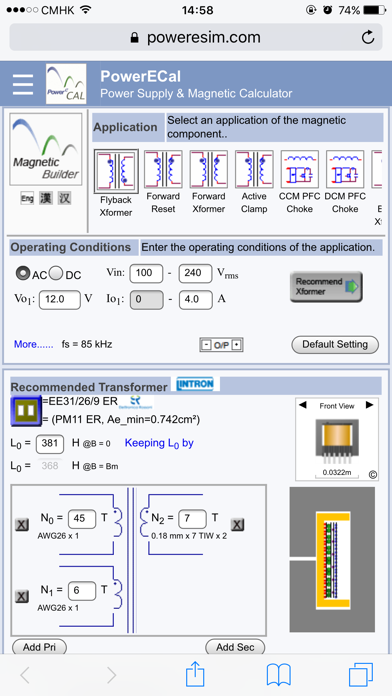Image resolution: width=392 pixels, height=696 pixels.
Task: Open Safari bookmarks
Action: [x=278, y=675]
